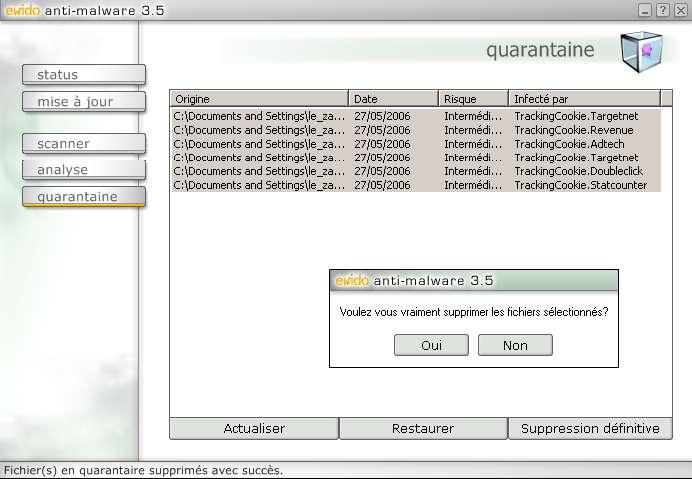Confirm deletion with Oui

(x=431, y=345)
